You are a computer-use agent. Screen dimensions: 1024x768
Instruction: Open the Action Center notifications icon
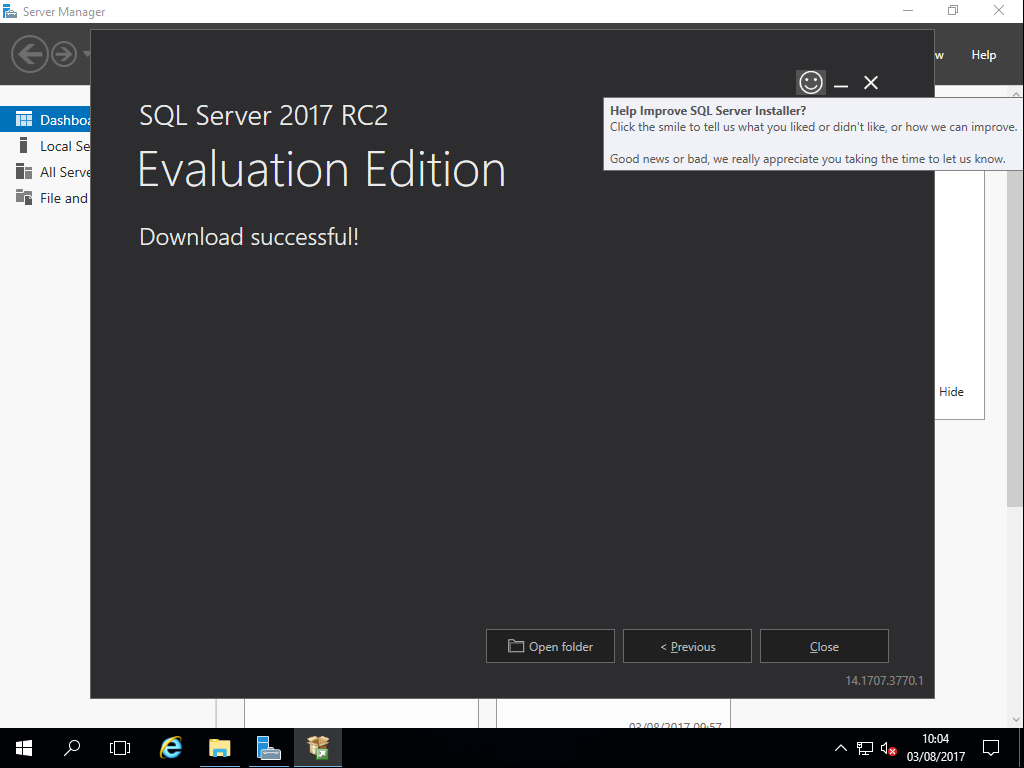click(x=991, y=747)
